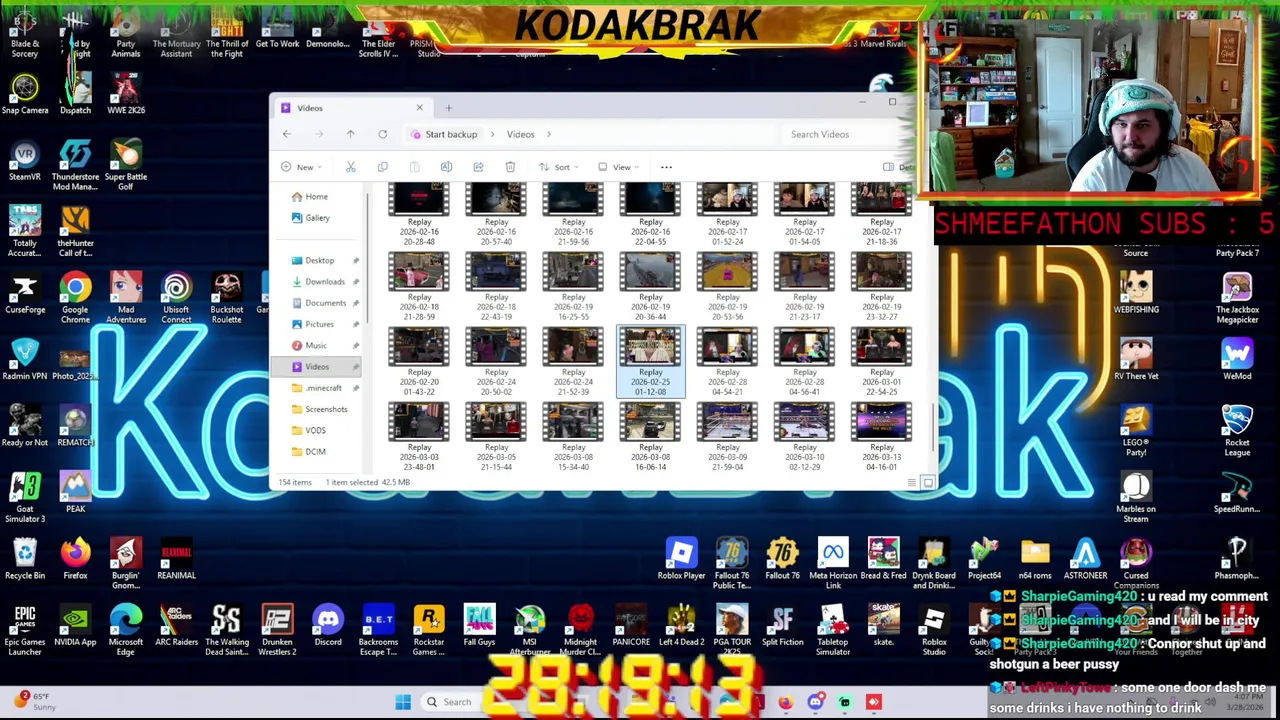Open Music in navigation pane
Screen dimensions: 1280x720
(x=315, y=345)
